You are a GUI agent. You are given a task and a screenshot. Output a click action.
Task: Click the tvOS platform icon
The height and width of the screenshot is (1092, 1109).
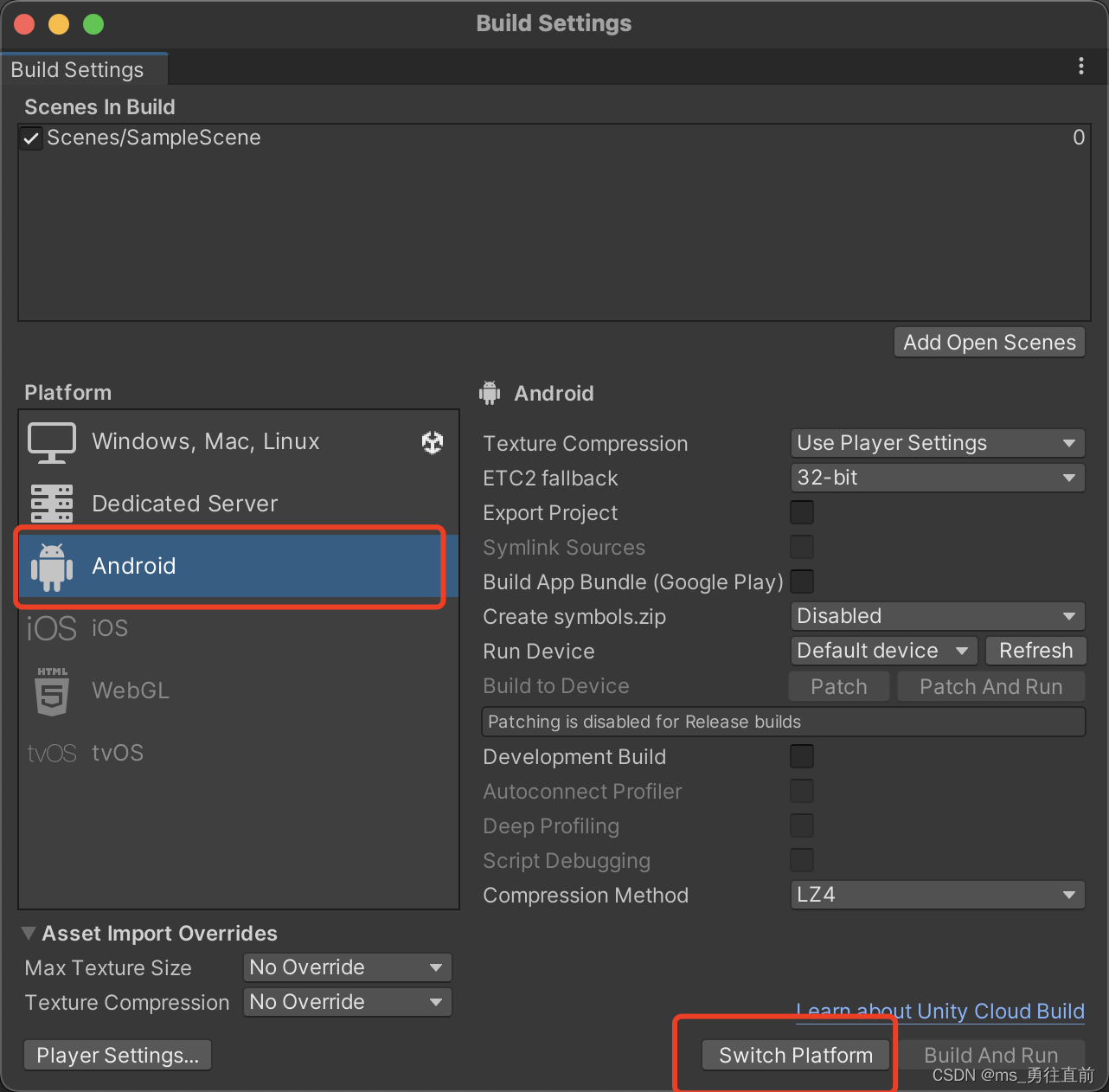[52, 753]
